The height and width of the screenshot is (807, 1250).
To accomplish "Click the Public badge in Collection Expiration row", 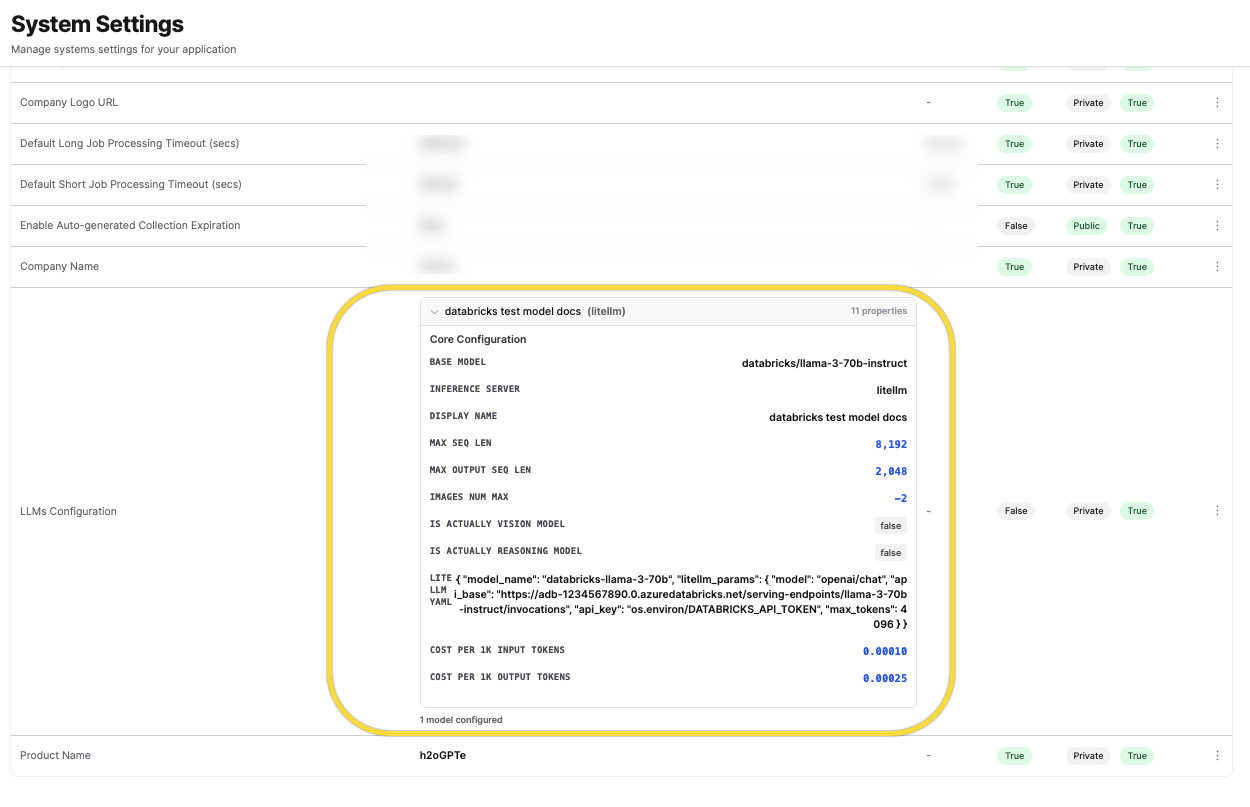I will click(x=1086, y=226).
